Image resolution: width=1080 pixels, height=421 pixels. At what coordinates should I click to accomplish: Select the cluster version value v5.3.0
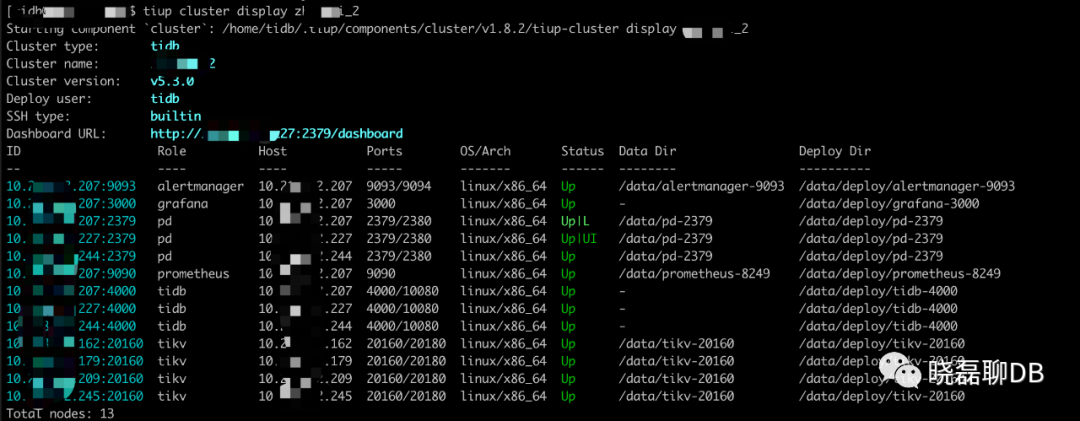[x=172, y=81]
